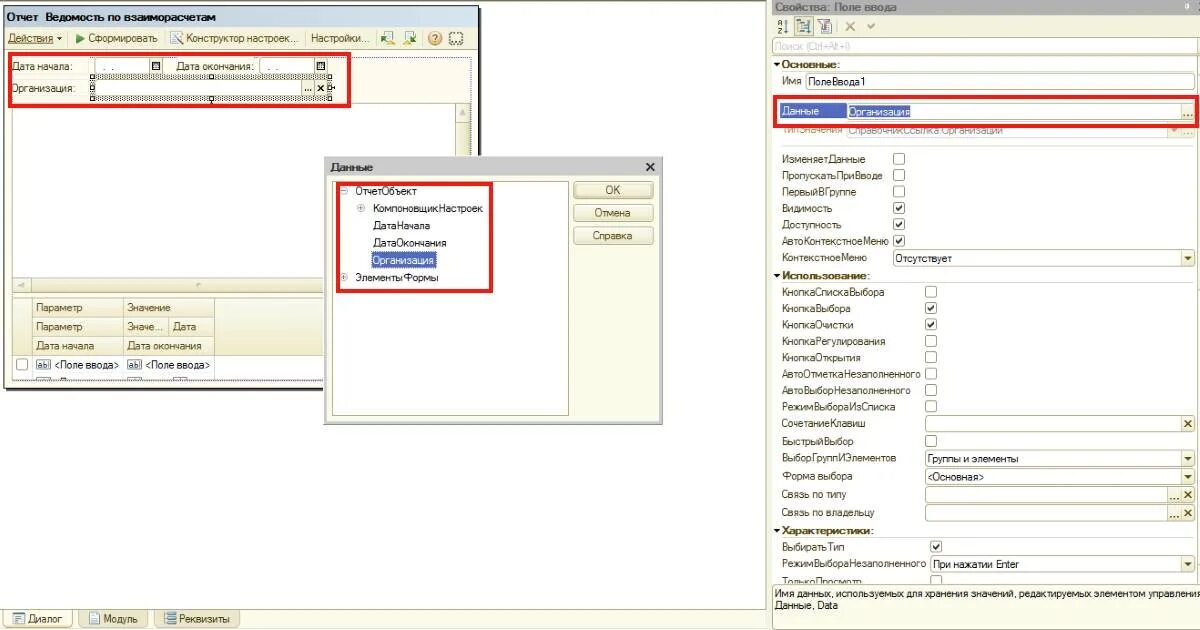Click Отмена in Данные dialog
Image resolution: width=1200 pixels, height=630 pixels.
point(613,213)
